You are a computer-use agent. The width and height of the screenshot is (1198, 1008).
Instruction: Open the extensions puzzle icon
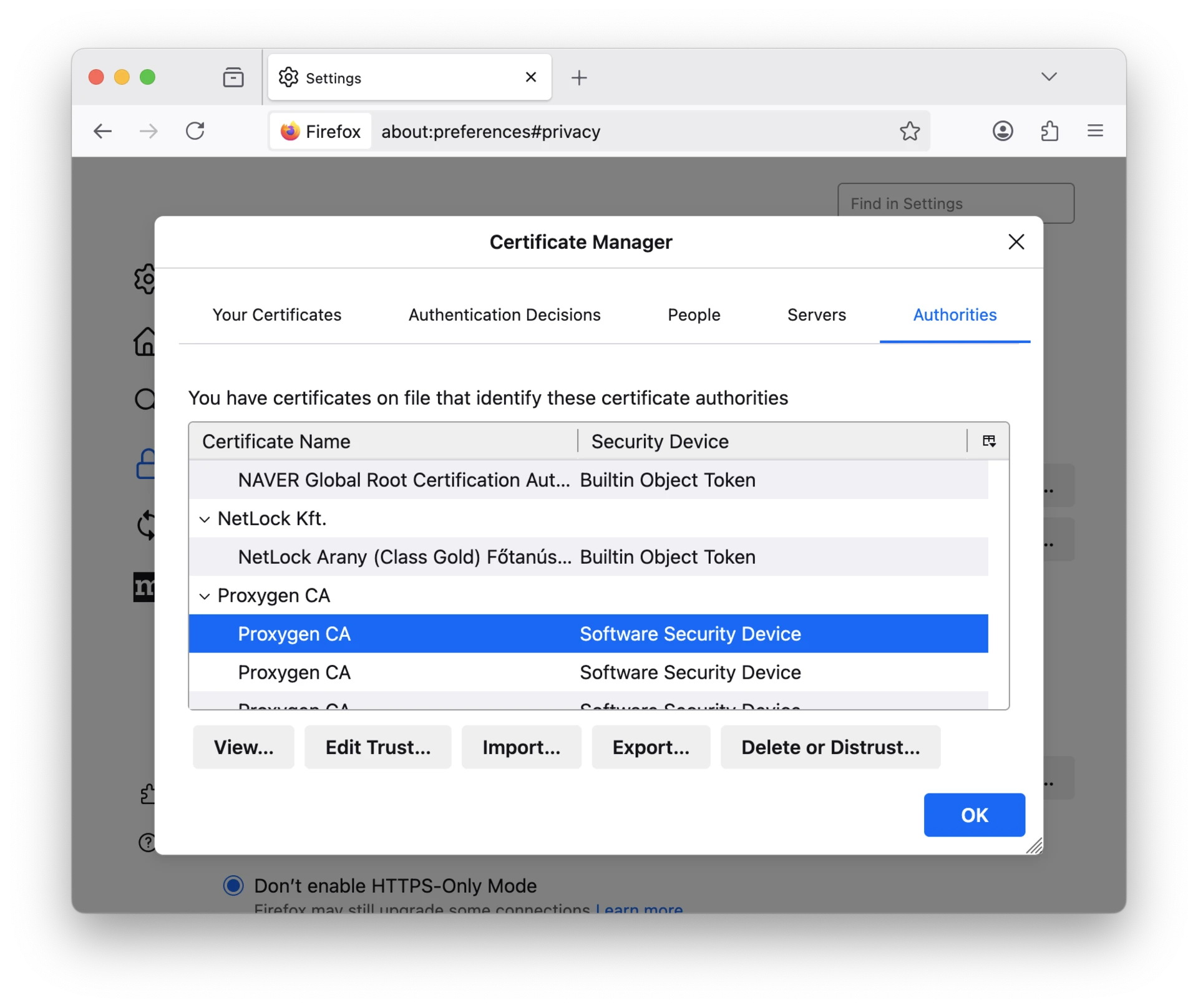point(1049,131)
